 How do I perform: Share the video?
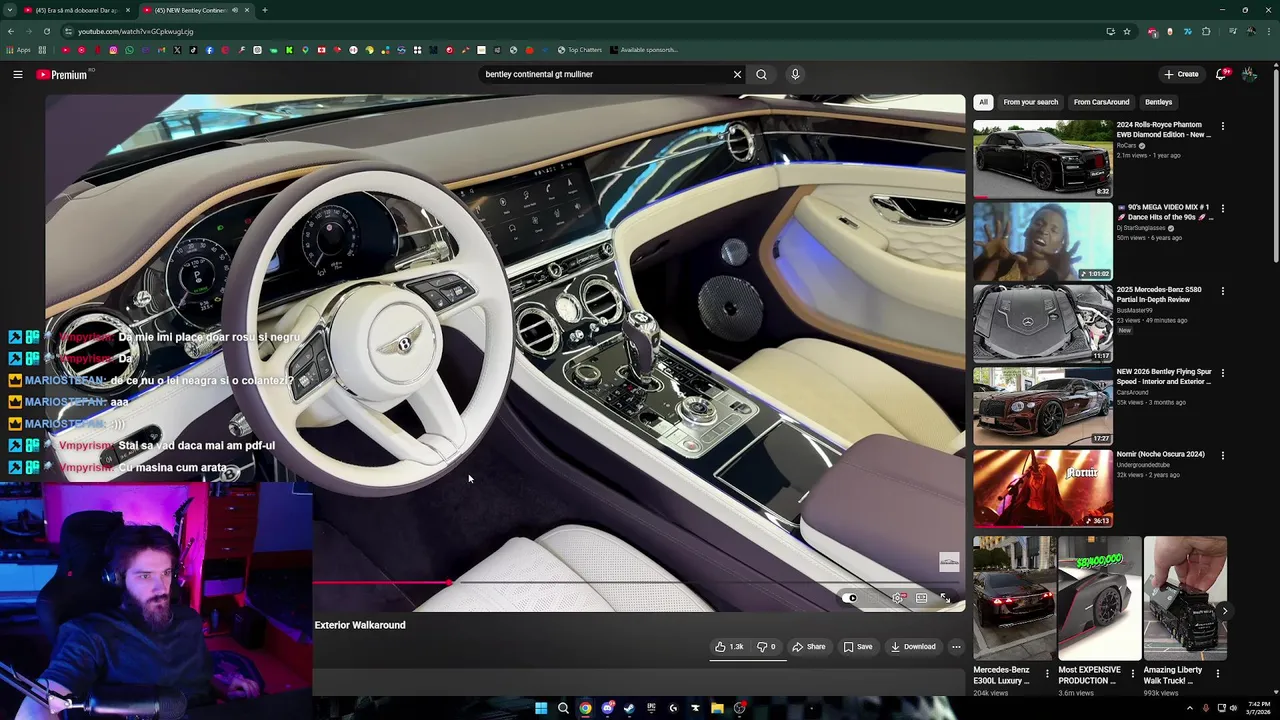pos(809,647)
